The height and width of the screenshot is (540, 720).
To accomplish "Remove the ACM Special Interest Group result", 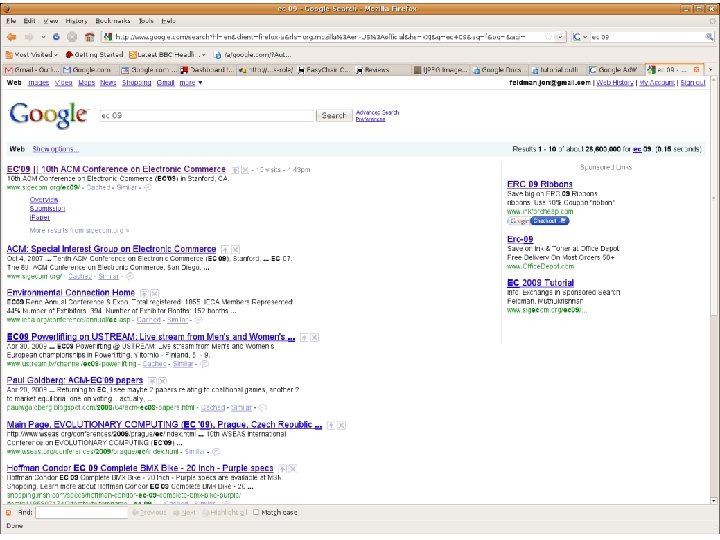I will coord(236,249).
